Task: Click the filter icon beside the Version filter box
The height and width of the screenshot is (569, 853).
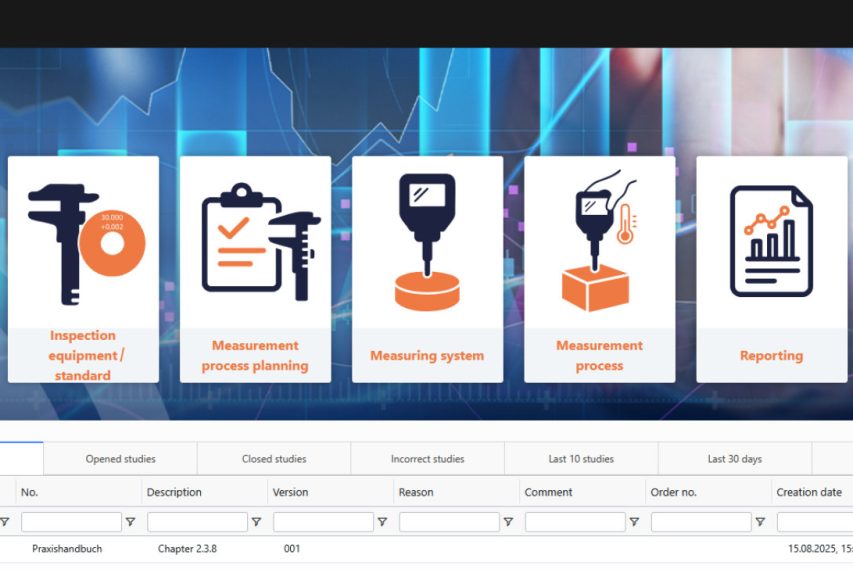Action: 382,522
